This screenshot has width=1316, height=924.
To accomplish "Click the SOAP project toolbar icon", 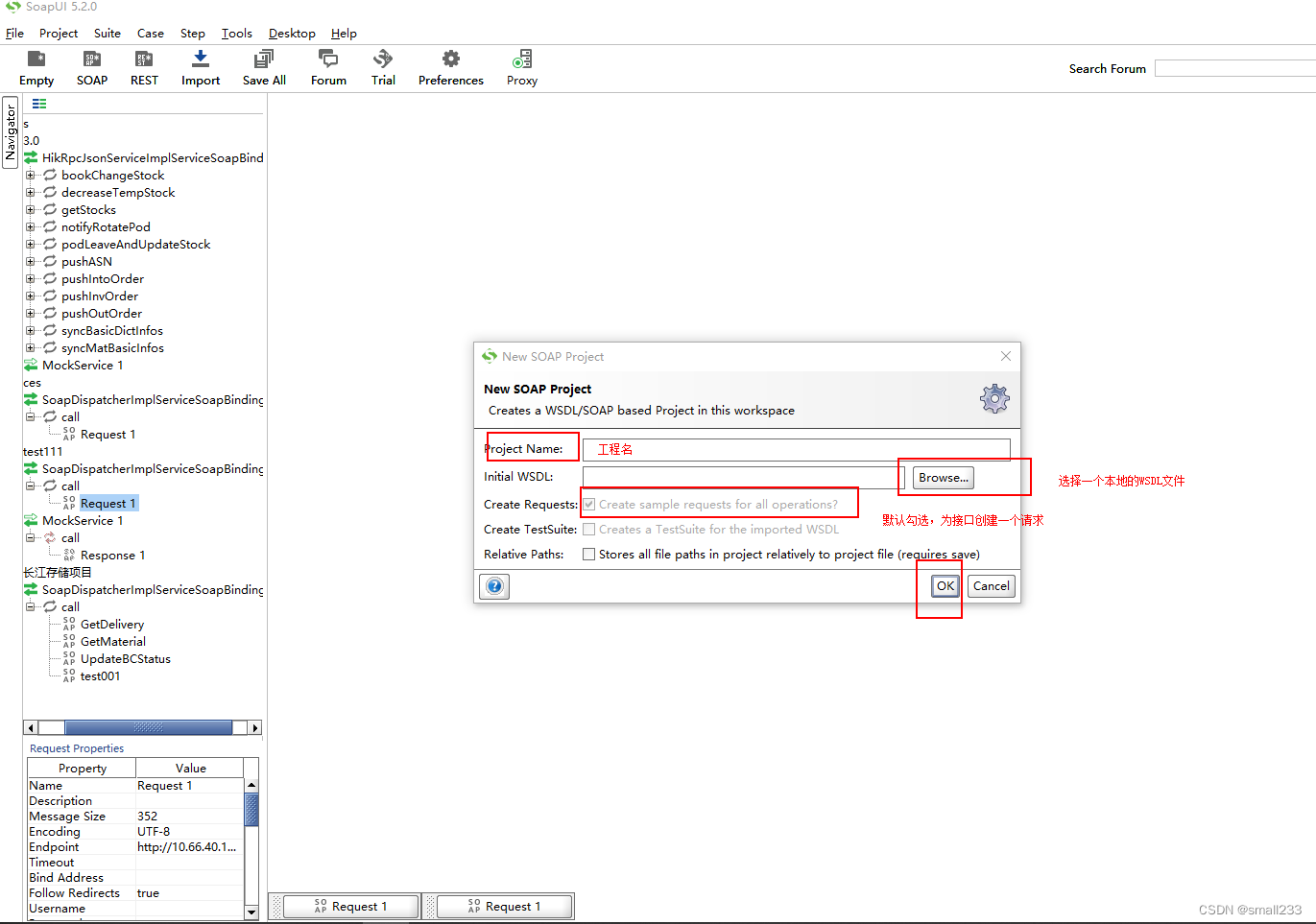I will (92, 59).
